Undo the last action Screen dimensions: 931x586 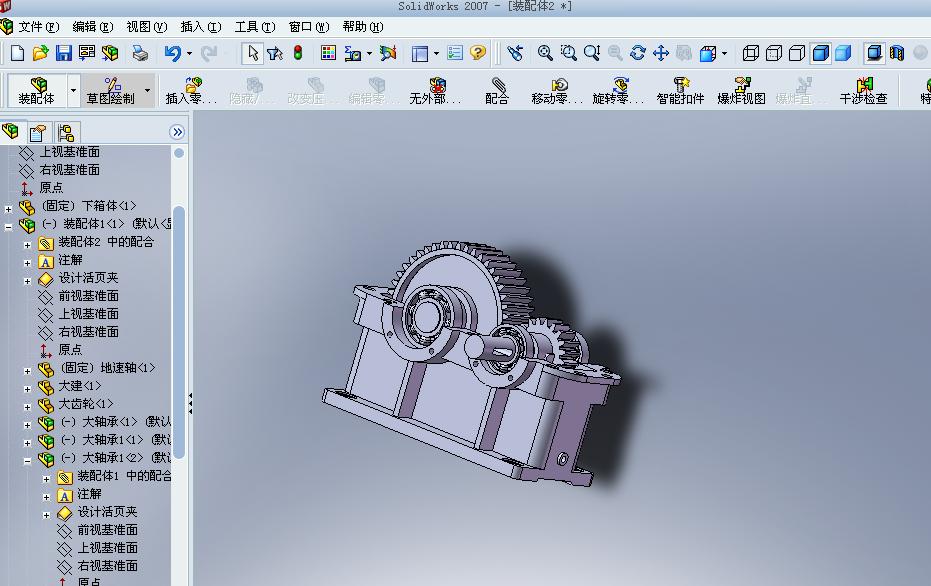(173, 53)
